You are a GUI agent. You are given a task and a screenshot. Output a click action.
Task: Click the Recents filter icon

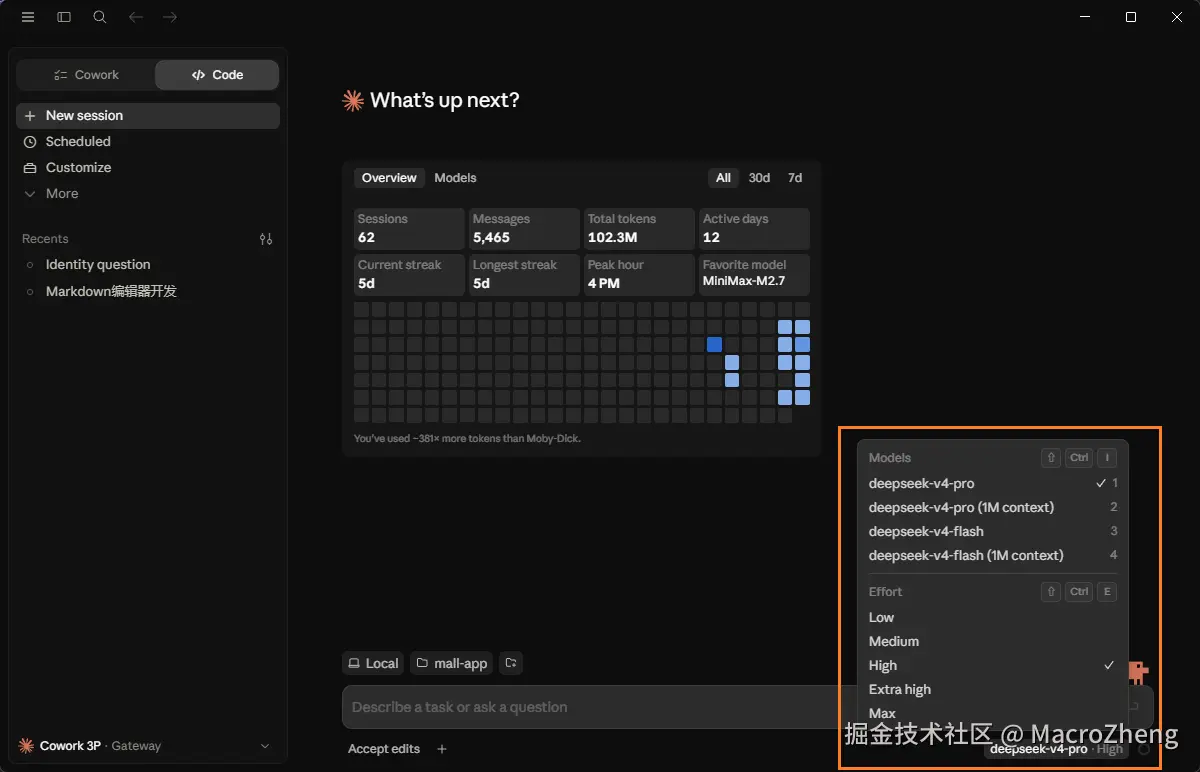pyautogui.click(x=266, y=239)
